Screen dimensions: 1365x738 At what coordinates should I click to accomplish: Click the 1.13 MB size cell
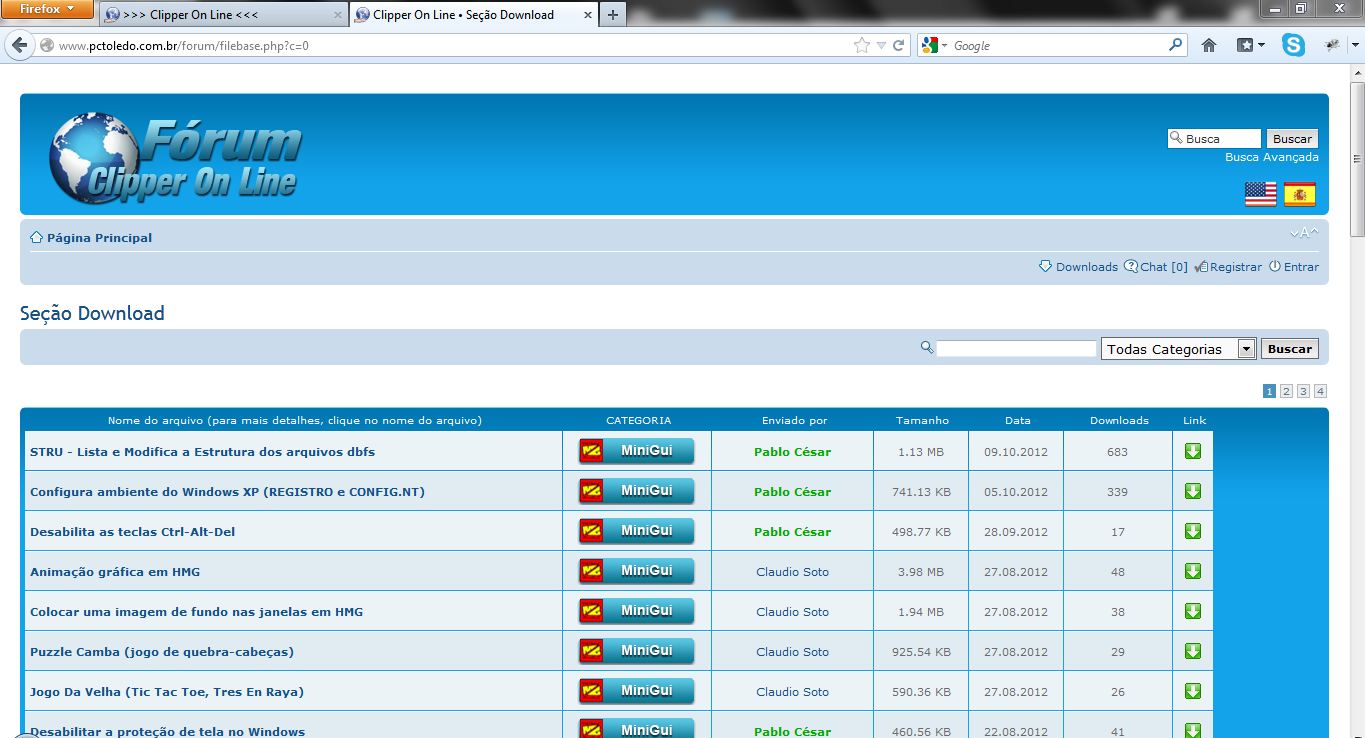click(920, 452)
